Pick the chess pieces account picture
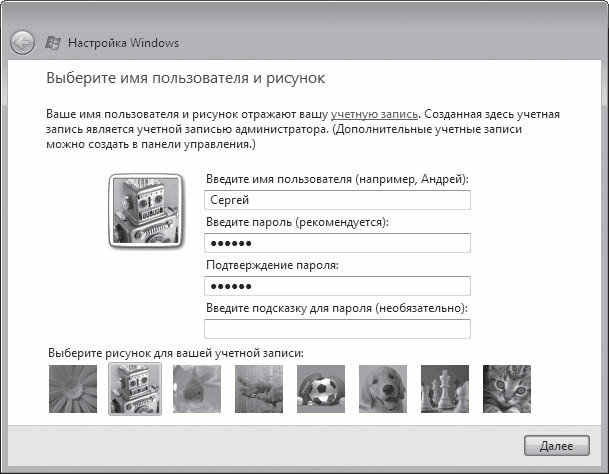 click(445, 388)
